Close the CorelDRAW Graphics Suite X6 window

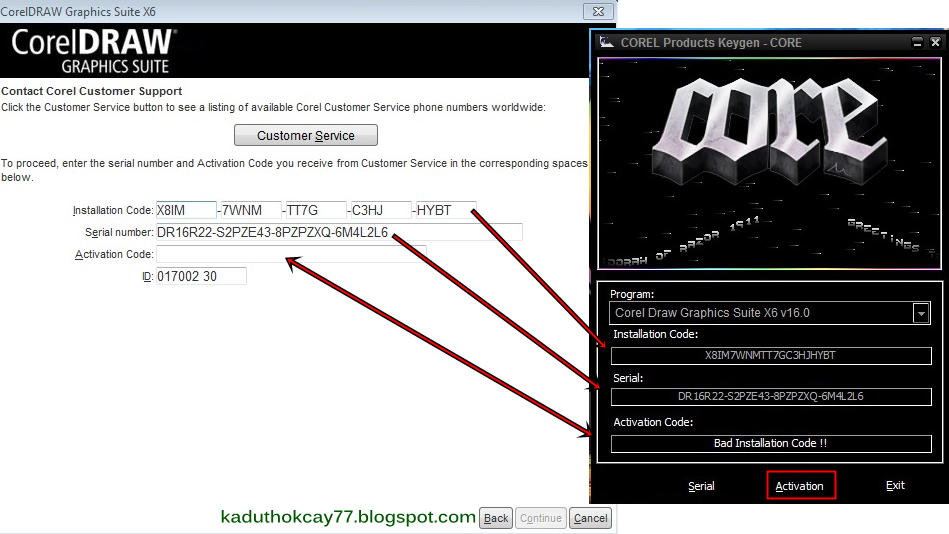[x=598, y=12]
